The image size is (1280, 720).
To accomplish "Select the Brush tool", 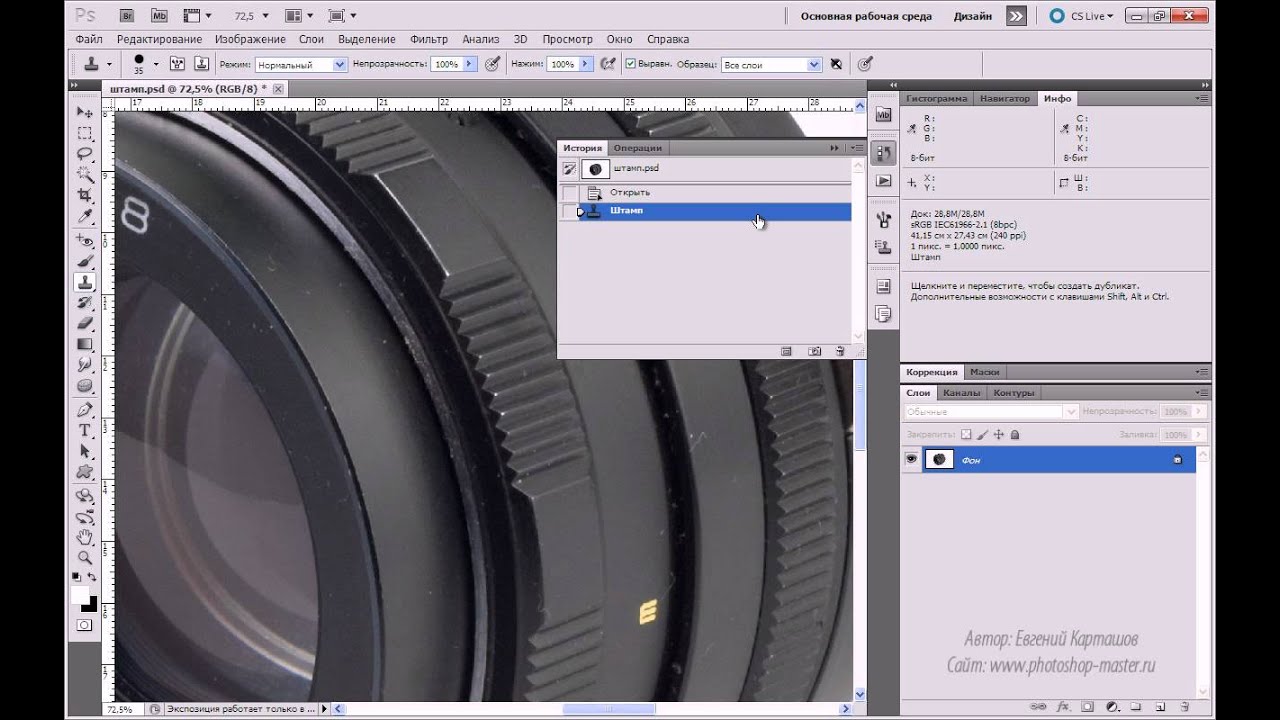I will click(85, 262).
